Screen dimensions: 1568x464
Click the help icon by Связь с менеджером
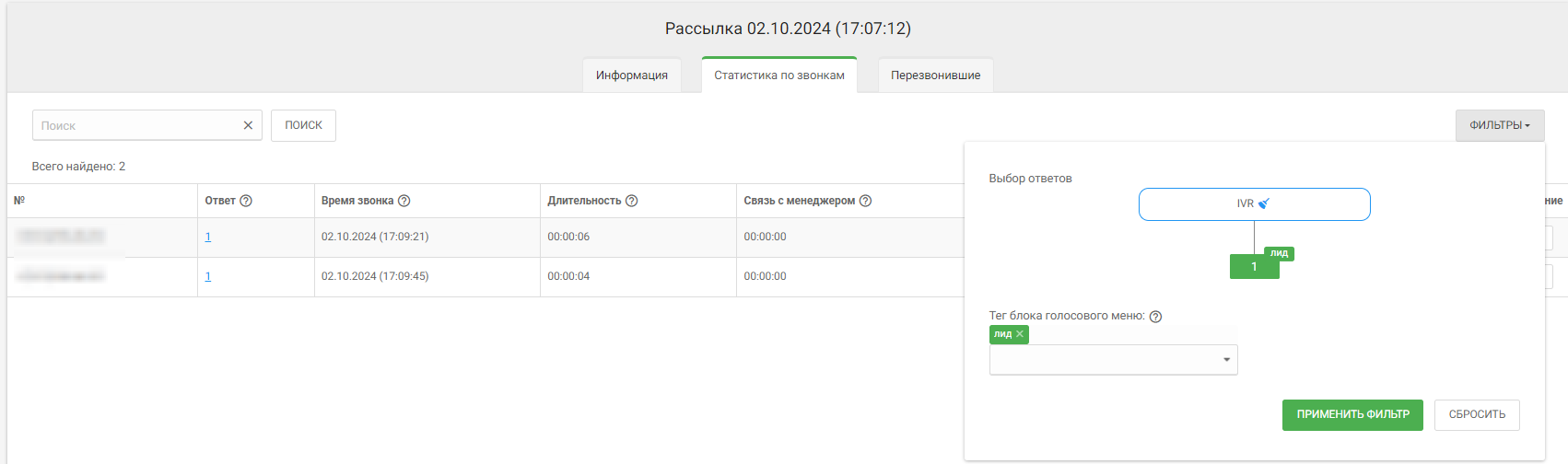[865, 201]
